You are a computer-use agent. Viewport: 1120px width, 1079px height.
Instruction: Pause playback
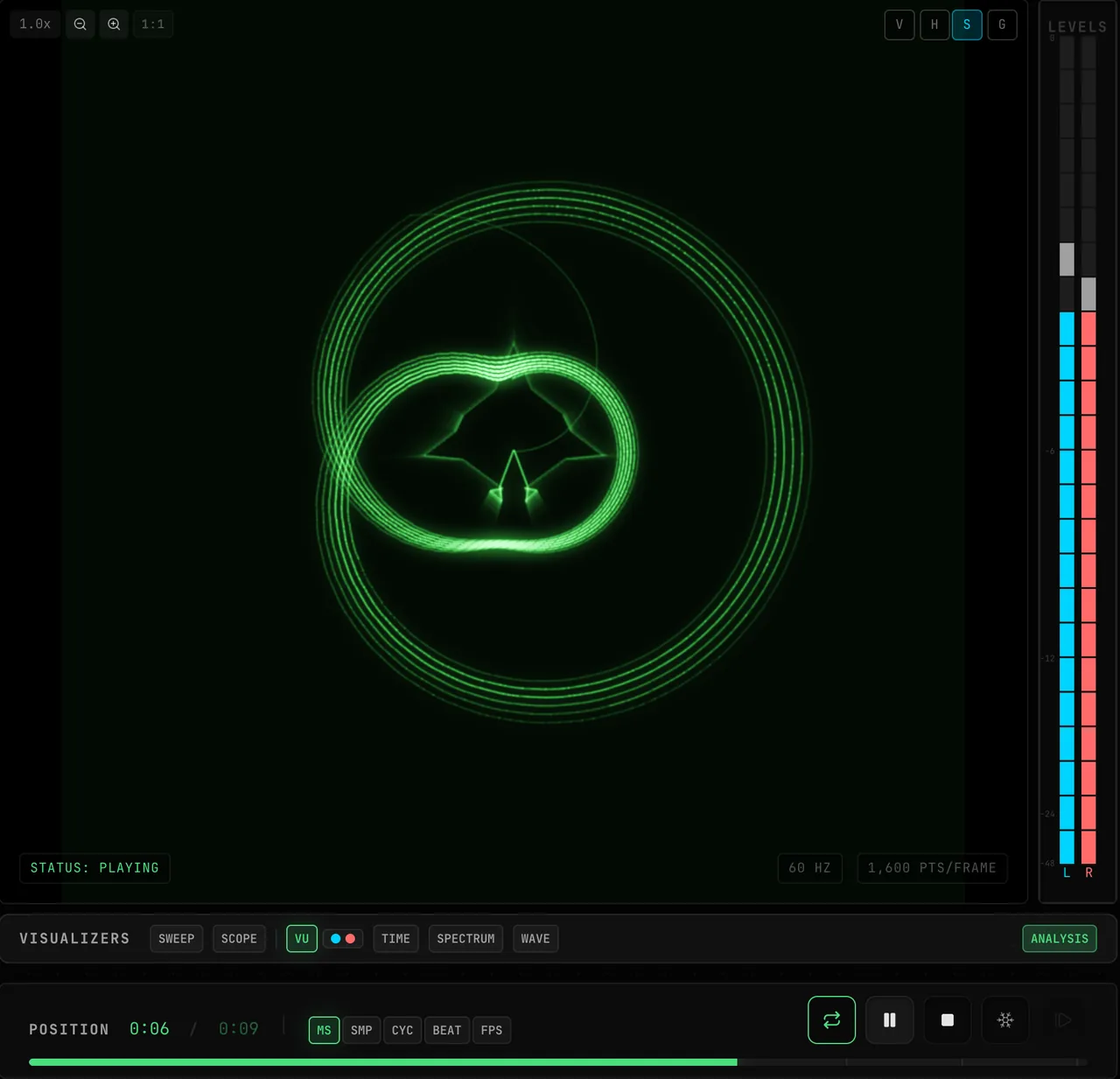click(x=890, y=1019)
